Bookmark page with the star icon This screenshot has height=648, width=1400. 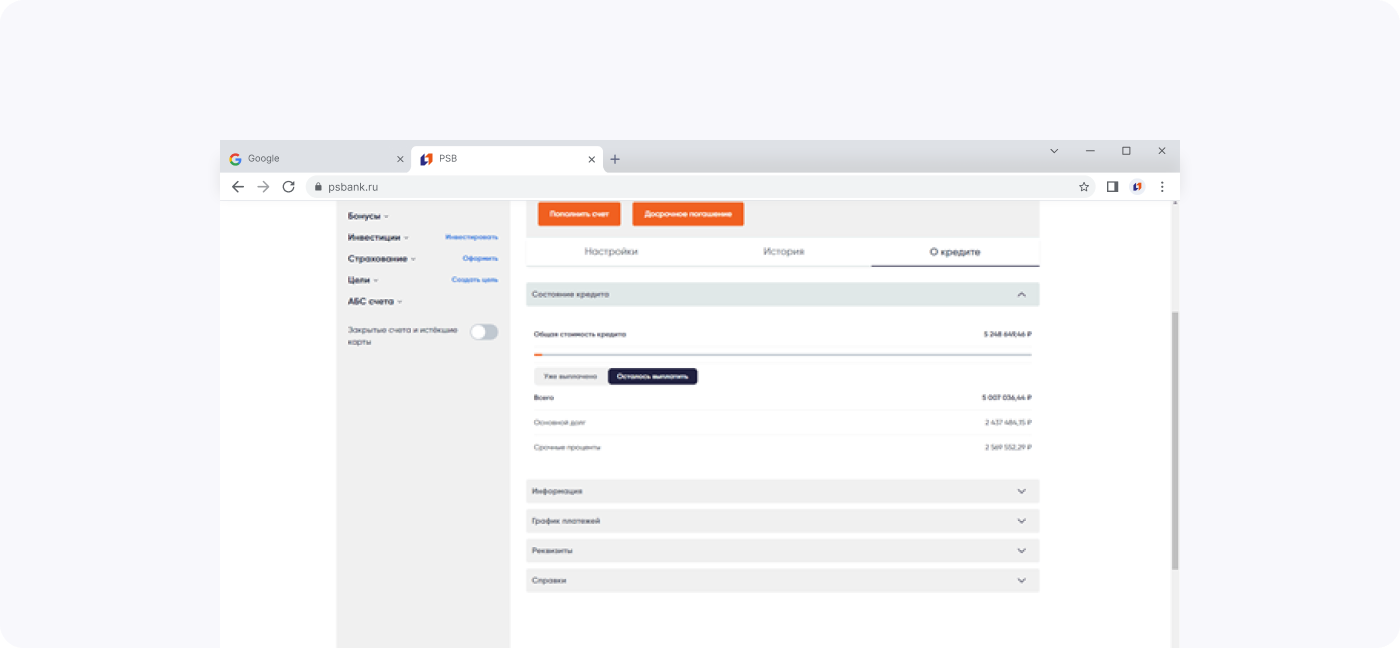point(1084,187)
